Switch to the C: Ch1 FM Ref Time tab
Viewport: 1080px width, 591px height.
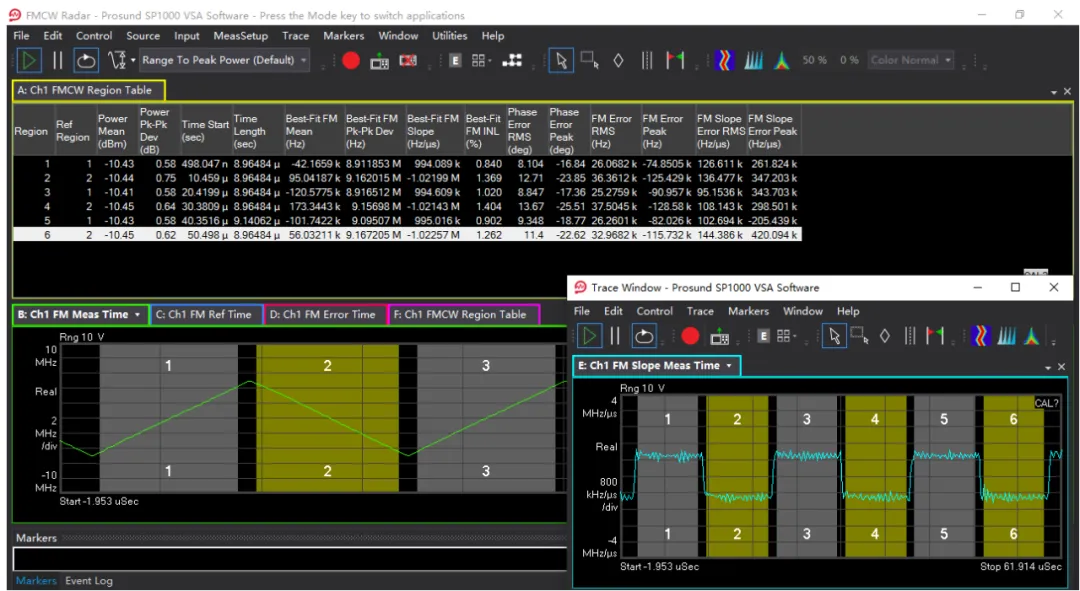point(207,315)
